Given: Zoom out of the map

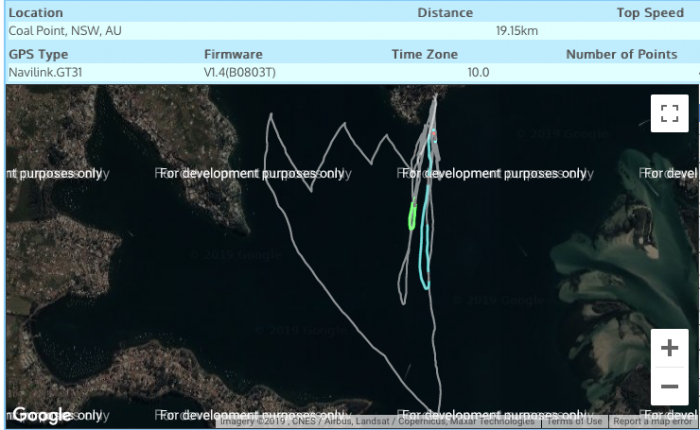Looking at the screenshot, I should pos(669,386).
